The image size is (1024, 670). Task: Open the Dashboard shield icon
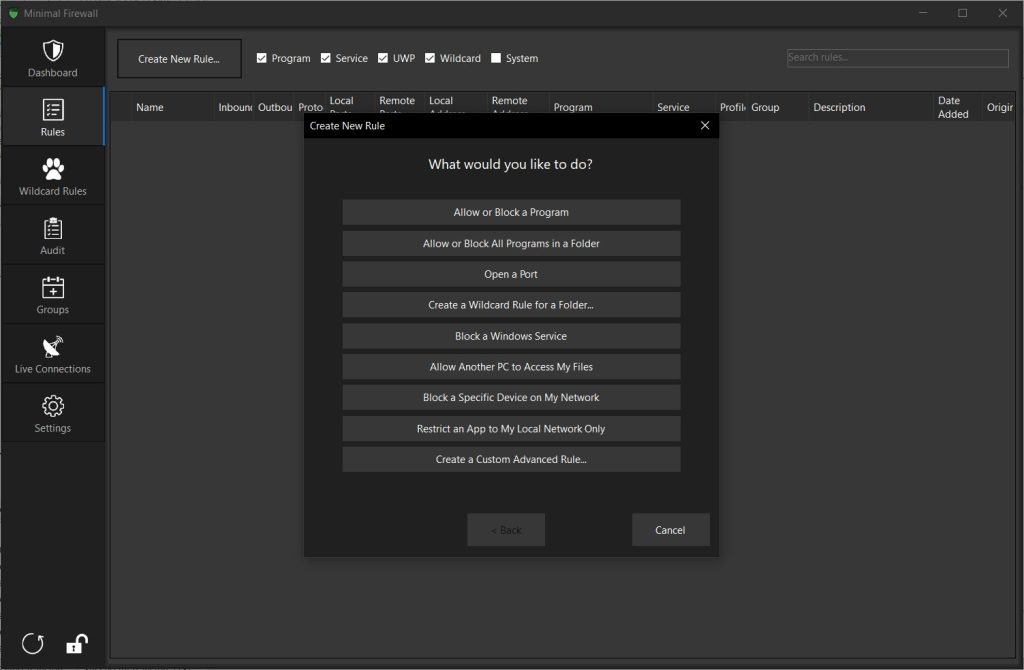[53, 50]
